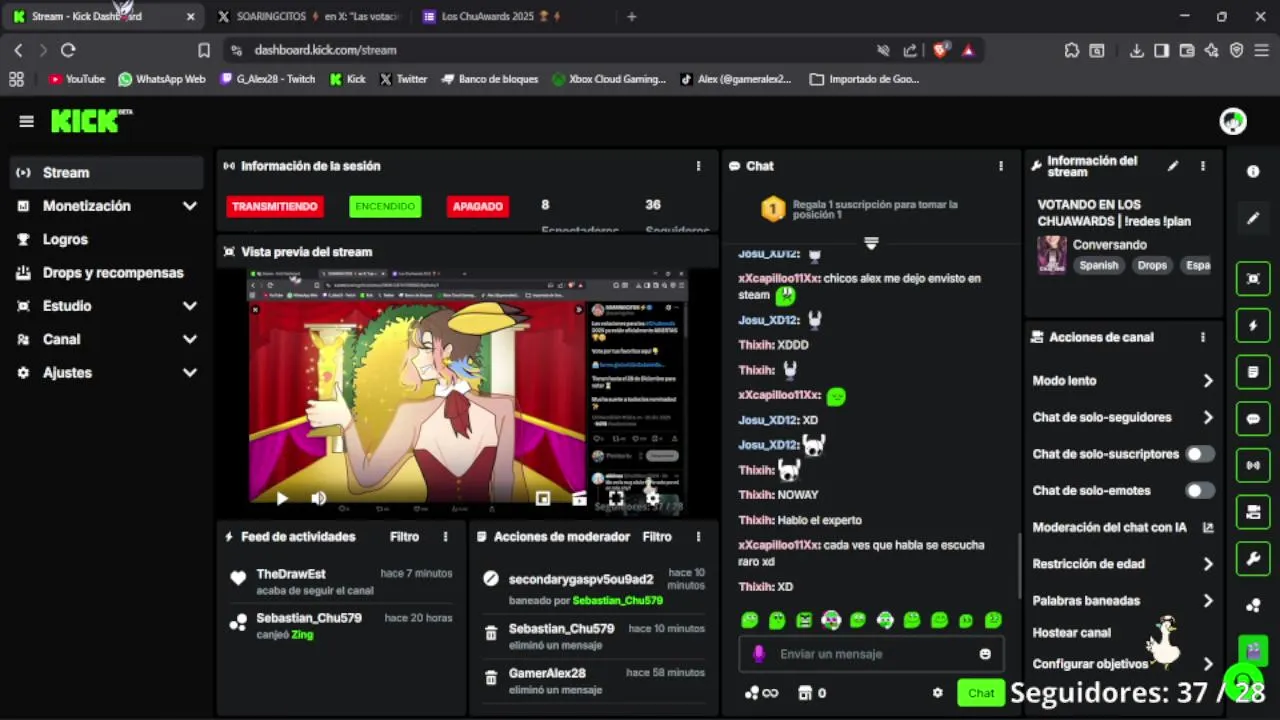Click the Enviar un mensaje chat input
Viewport: 1280px width, 720px height.
click(871, 654)
